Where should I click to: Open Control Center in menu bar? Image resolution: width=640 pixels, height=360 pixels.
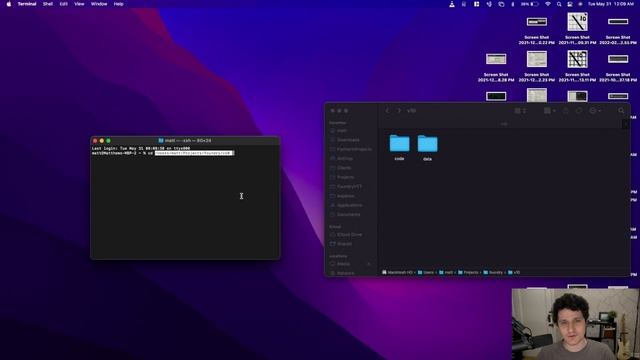(570, 4)
